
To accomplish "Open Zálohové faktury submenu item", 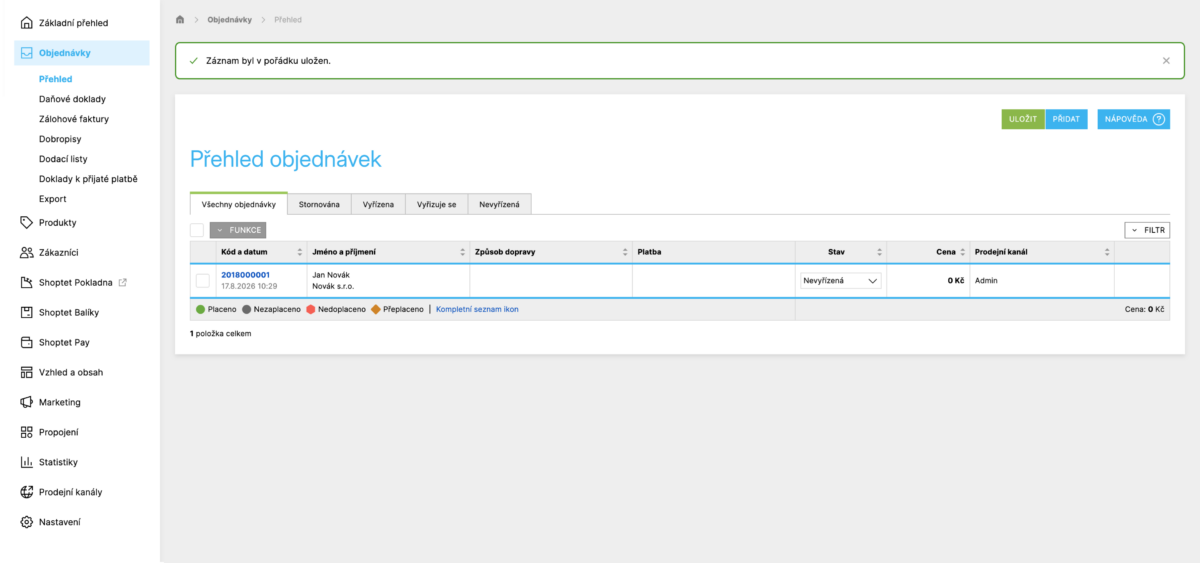I will (x=74, y=119).
